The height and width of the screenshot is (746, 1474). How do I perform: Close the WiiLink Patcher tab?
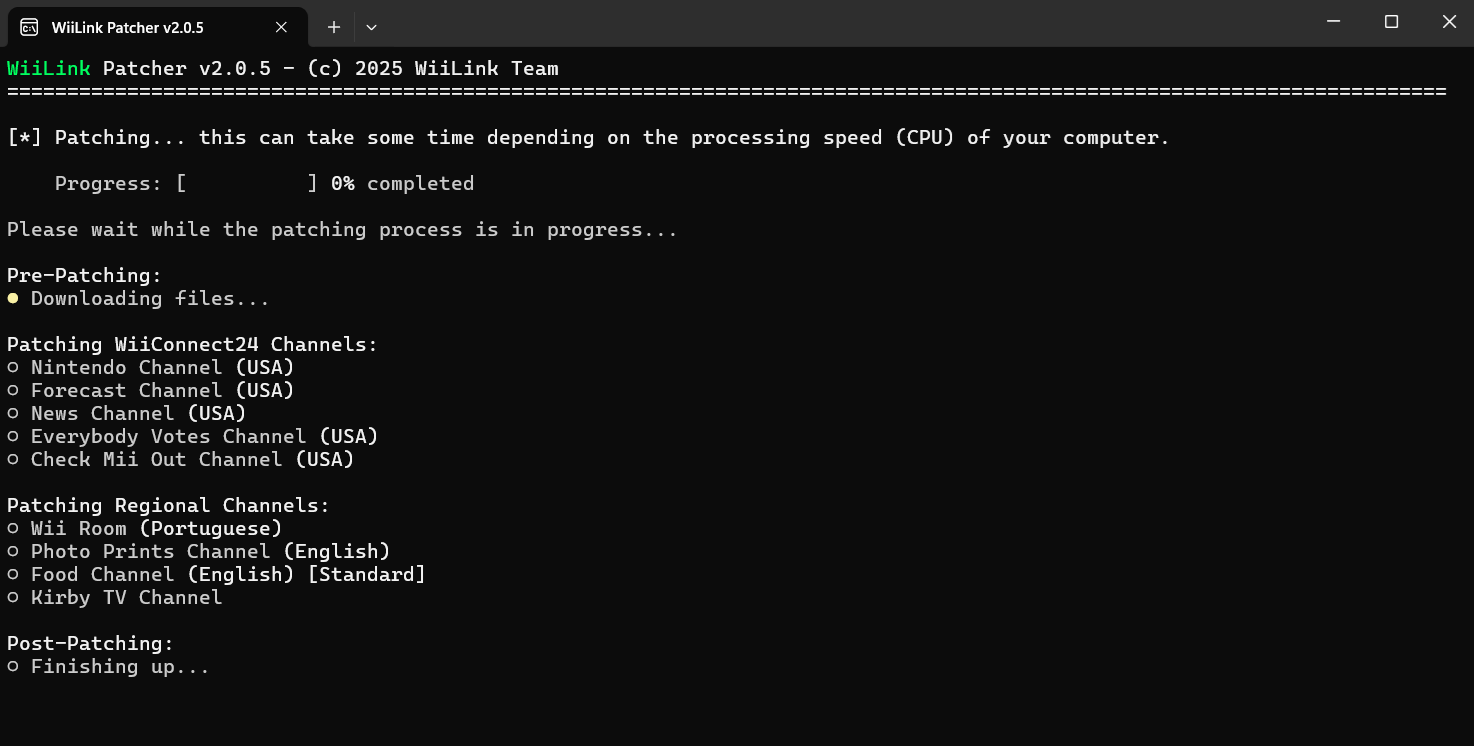point(282,27)
